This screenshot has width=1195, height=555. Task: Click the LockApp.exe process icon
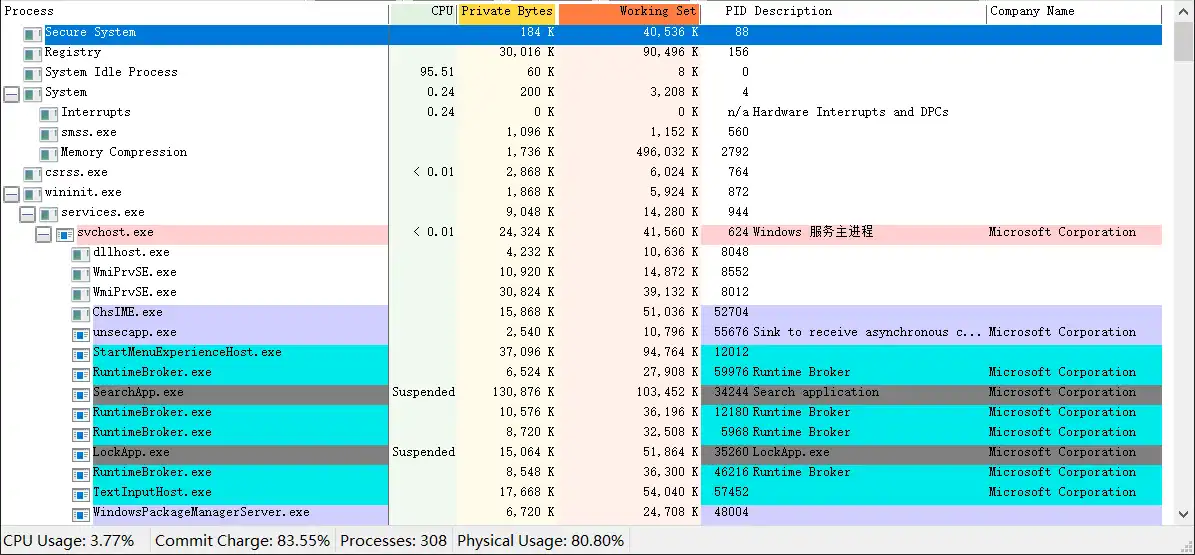pos(80,453)
